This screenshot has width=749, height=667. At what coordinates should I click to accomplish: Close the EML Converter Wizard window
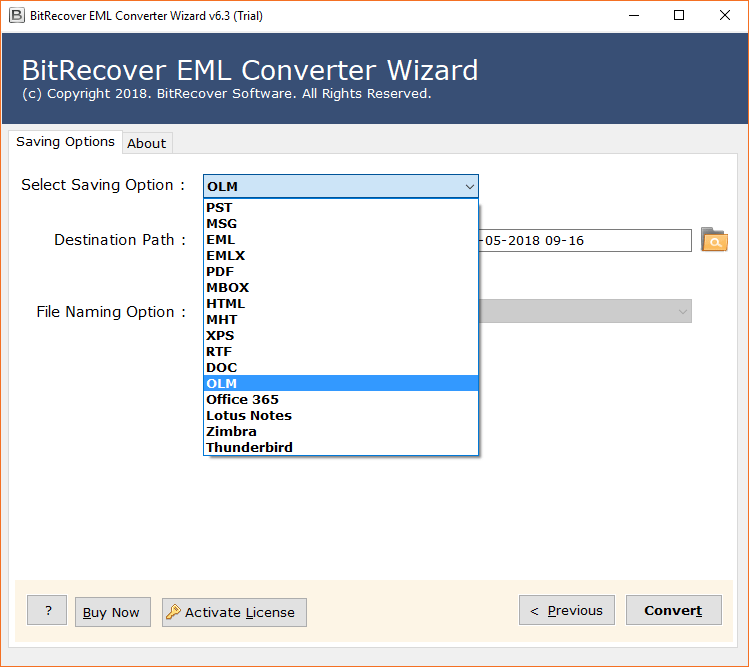coord(725,15)
